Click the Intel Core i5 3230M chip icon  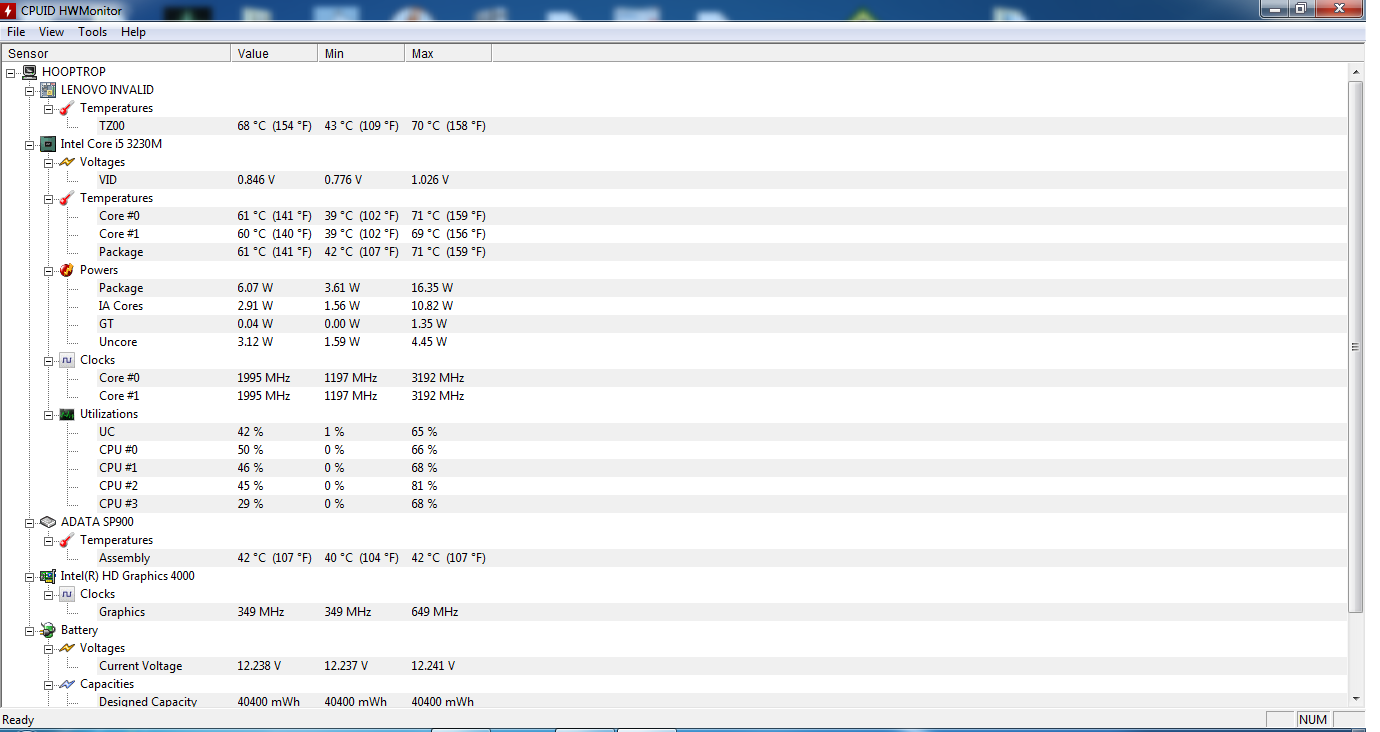coord(48,144)
